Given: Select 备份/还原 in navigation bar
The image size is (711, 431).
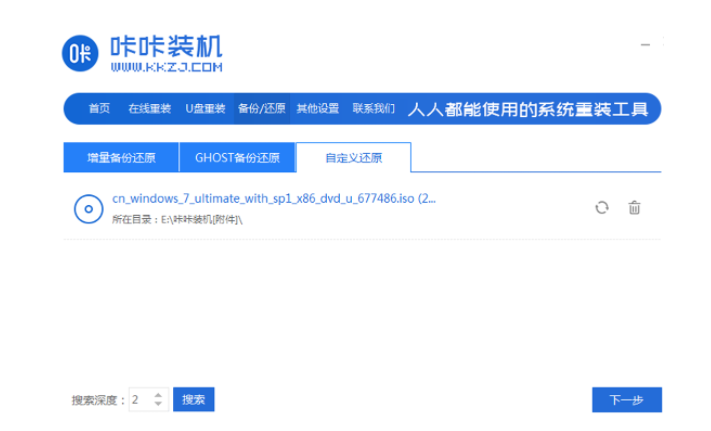Looking at the screenshot, I should tap(262, 109).
